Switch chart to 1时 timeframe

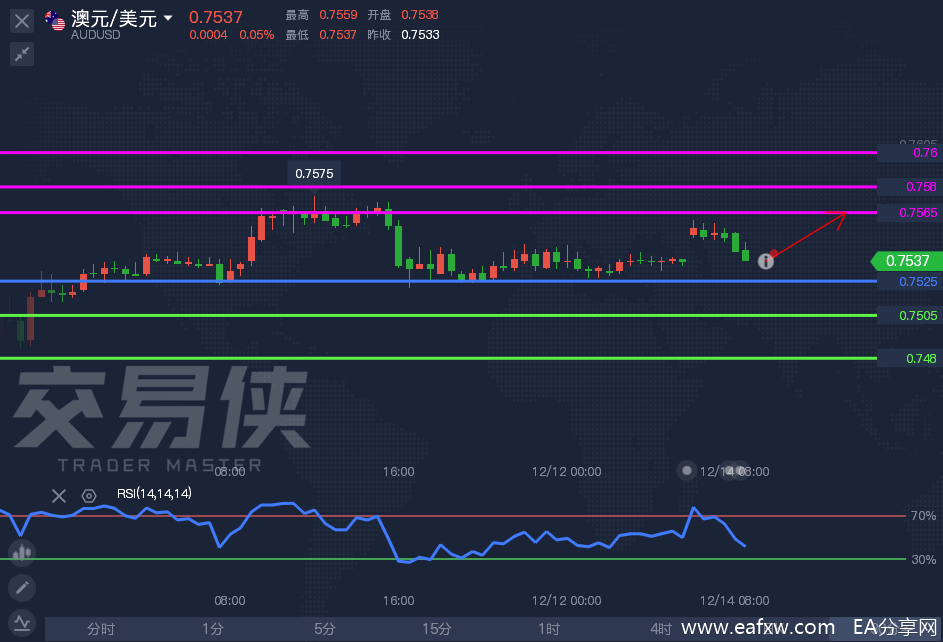[549, 629]
